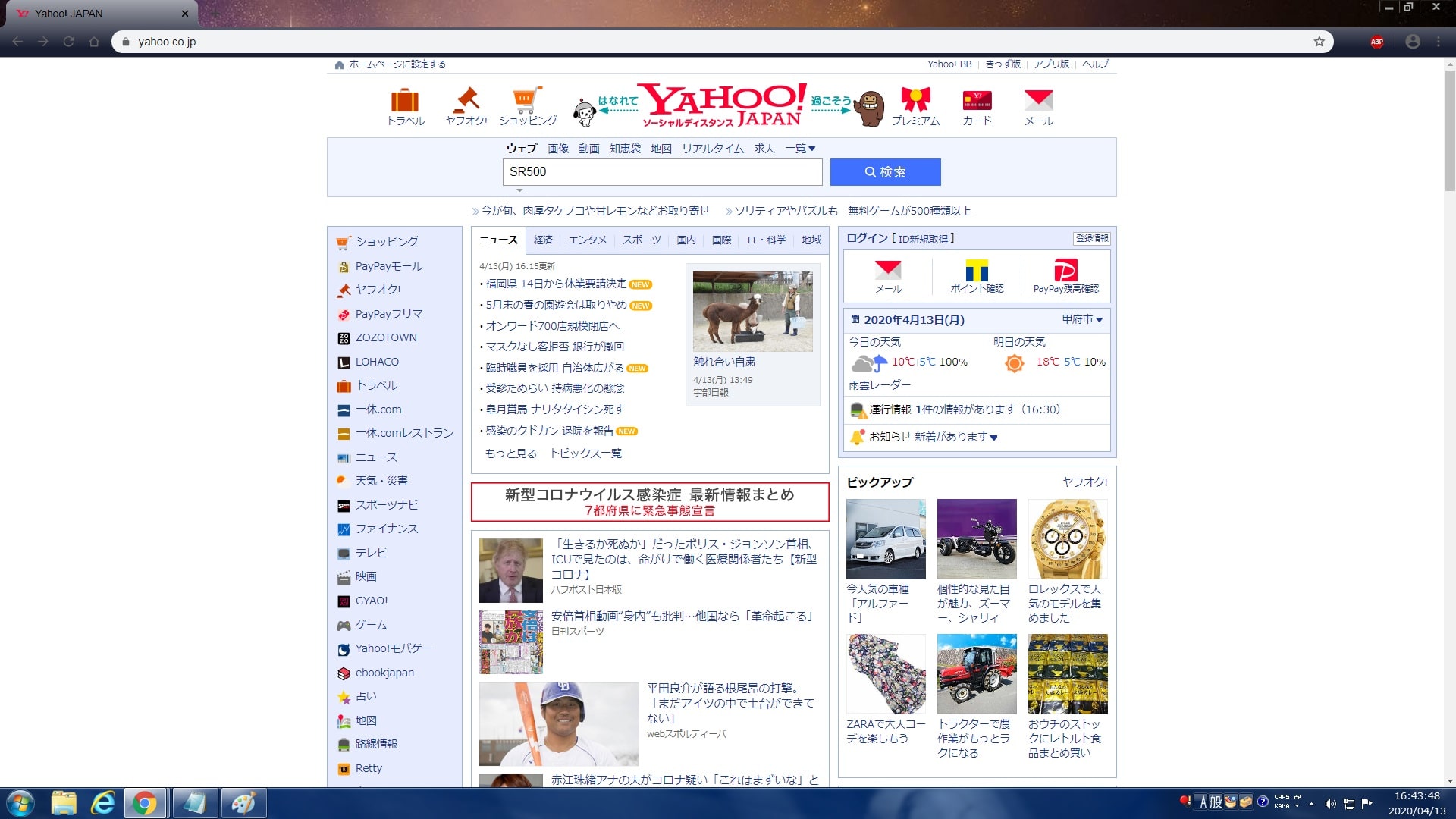Select the IT・科学 news tab

766,240
